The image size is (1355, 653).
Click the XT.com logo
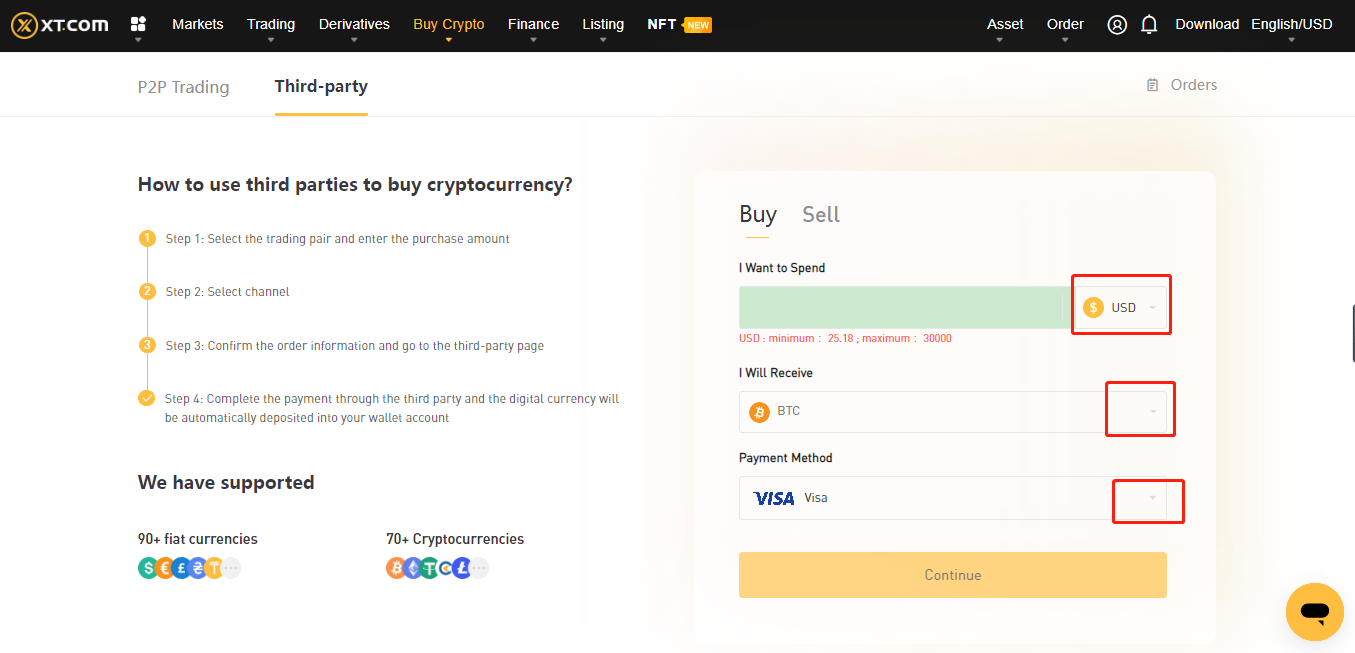58,25
